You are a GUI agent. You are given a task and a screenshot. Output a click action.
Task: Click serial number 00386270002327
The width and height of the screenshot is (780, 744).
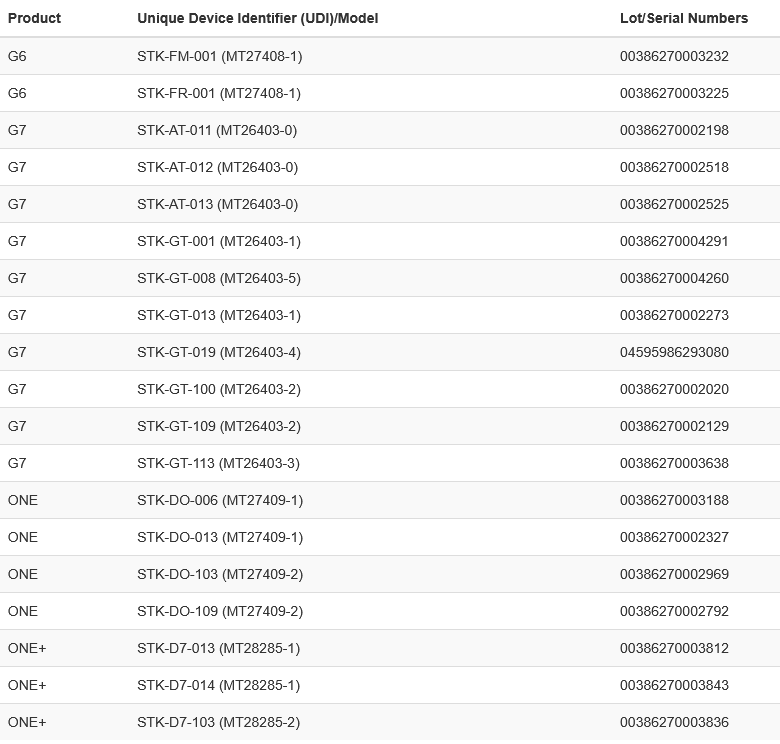[x=674, y=537]
